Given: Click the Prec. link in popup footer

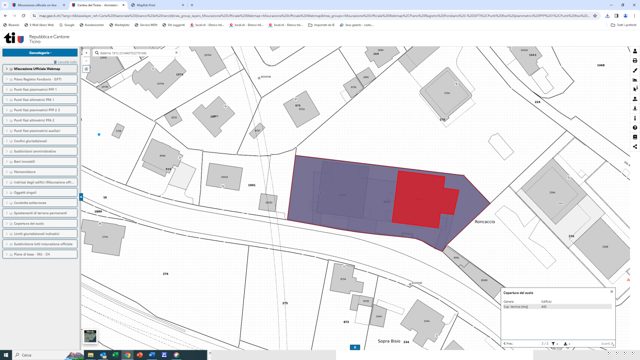Looking at the screenshot, I should click(x=508, y=344).
